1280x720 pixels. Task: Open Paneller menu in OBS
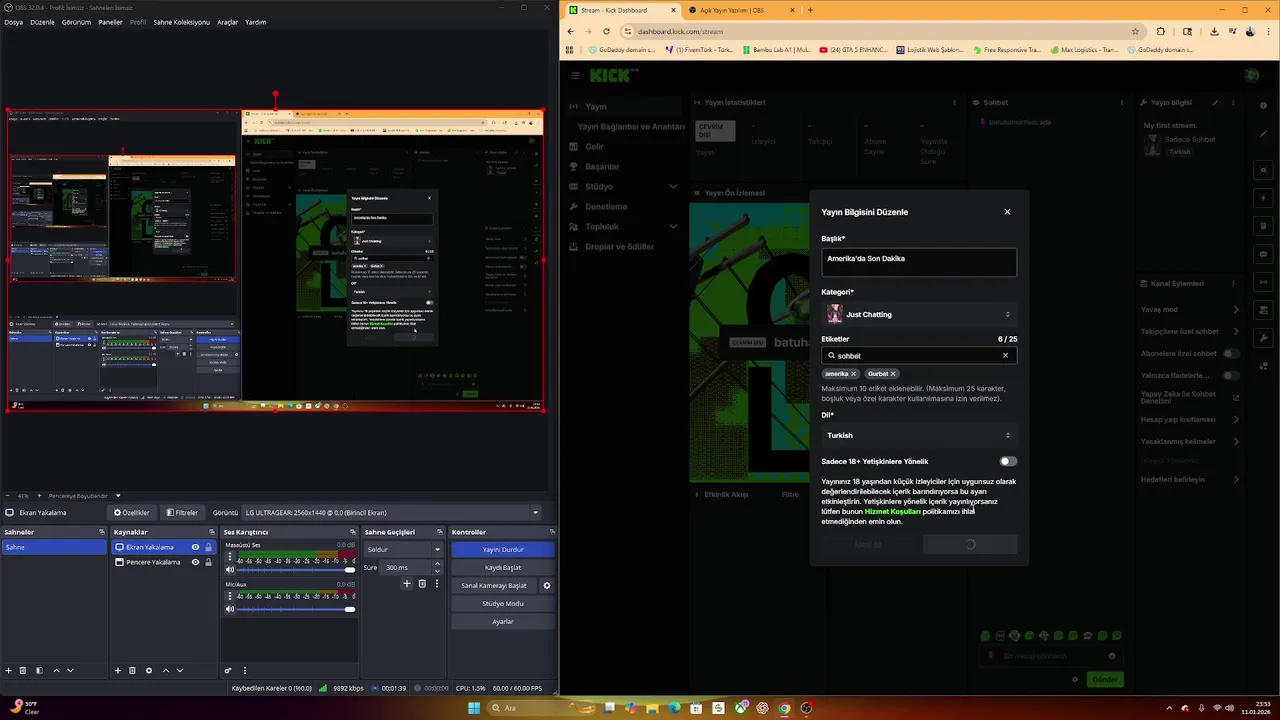(x=110, y=22)
